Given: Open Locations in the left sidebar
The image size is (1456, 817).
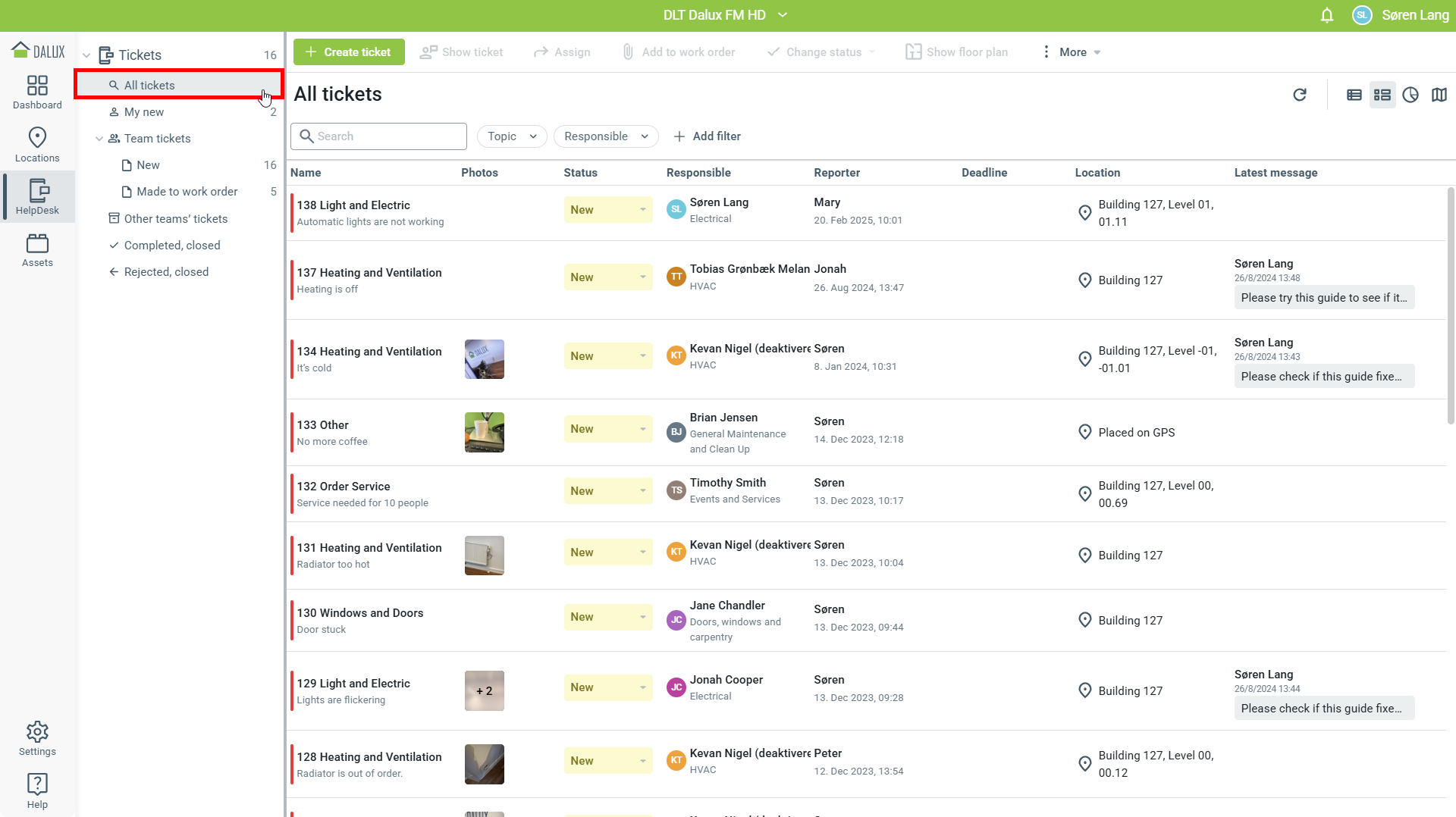Looking at the screenshot, I should click(x=37, y=144).
